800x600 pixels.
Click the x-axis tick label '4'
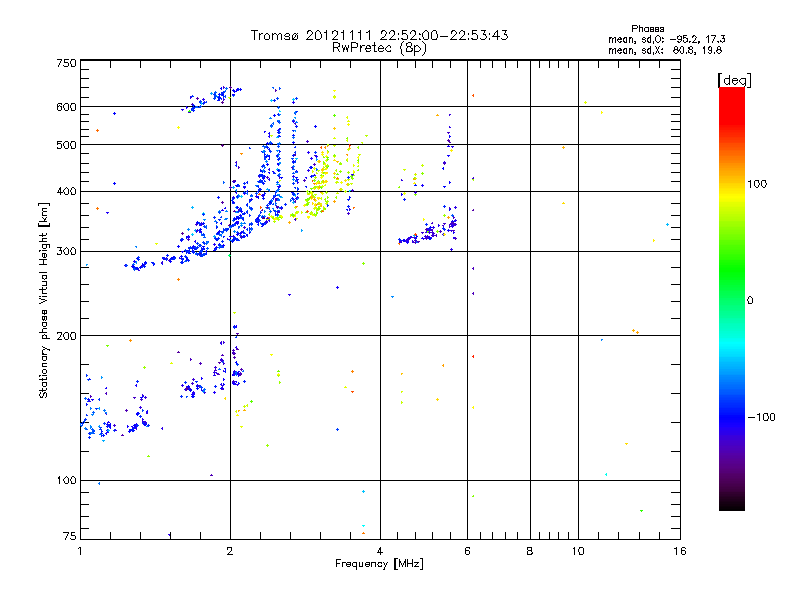click(x=380, y=551)
